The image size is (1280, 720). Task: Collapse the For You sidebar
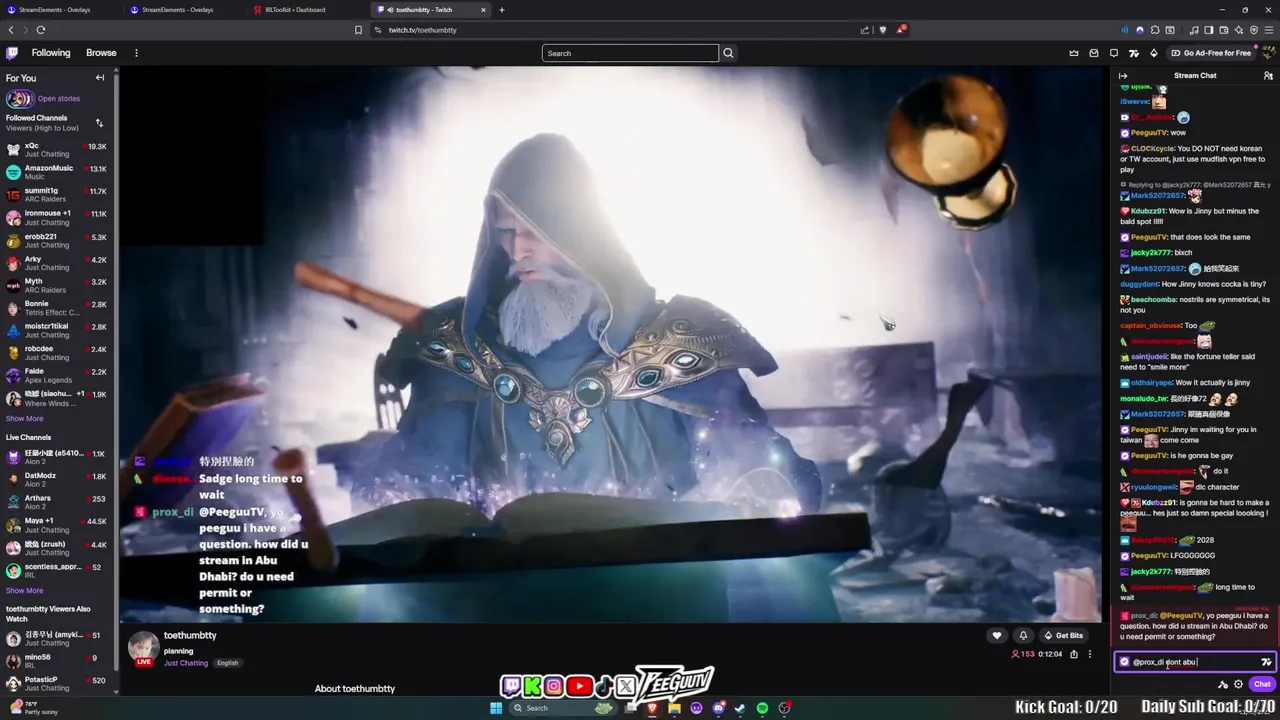(100, 78)
